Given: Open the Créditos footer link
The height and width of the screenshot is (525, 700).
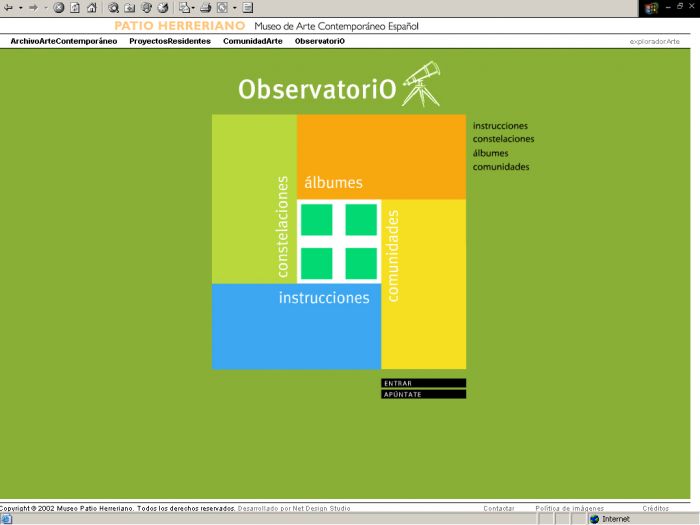Looking at the screenshot, I should (655, 508).
